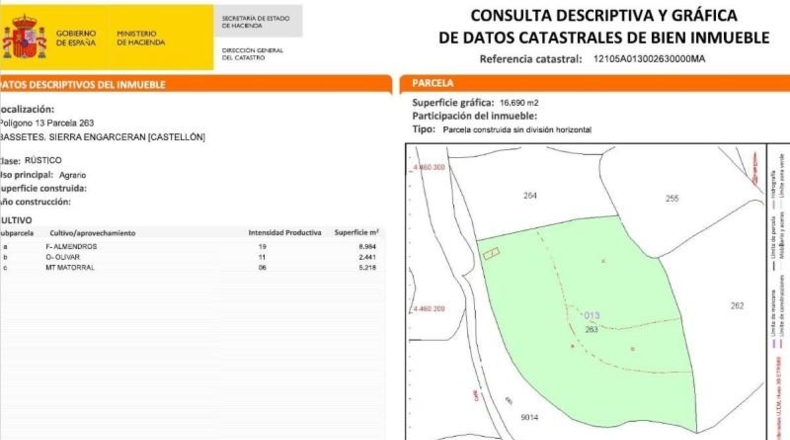
Task: Click the 'Año construcción' label
Action: tap(35, 202)
